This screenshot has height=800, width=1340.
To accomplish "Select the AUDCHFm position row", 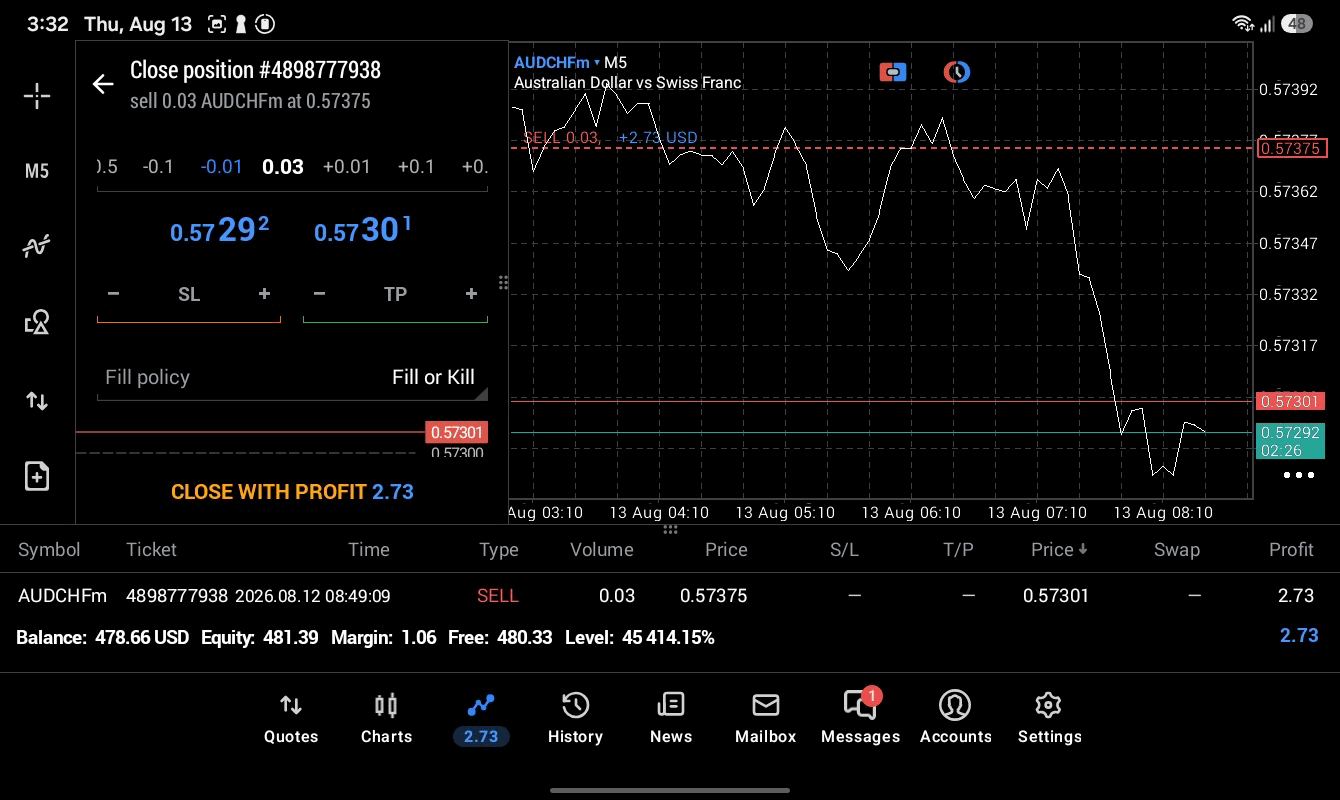I will click(x=670, y=596).
